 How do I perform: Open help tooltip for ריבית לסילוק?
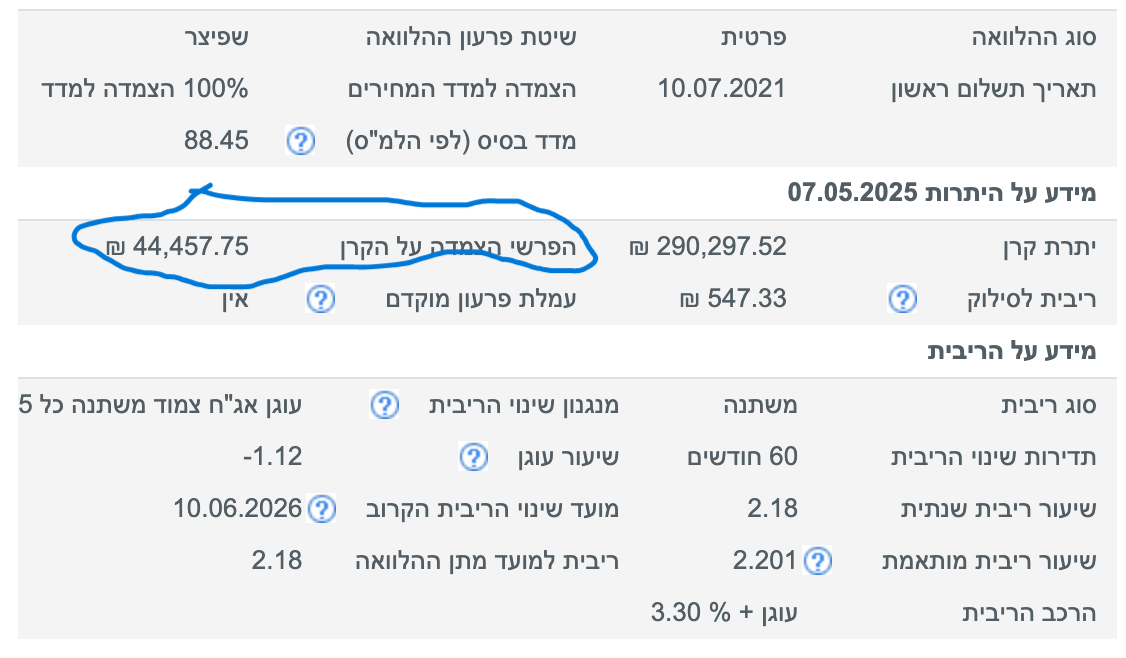coord(902,299)
